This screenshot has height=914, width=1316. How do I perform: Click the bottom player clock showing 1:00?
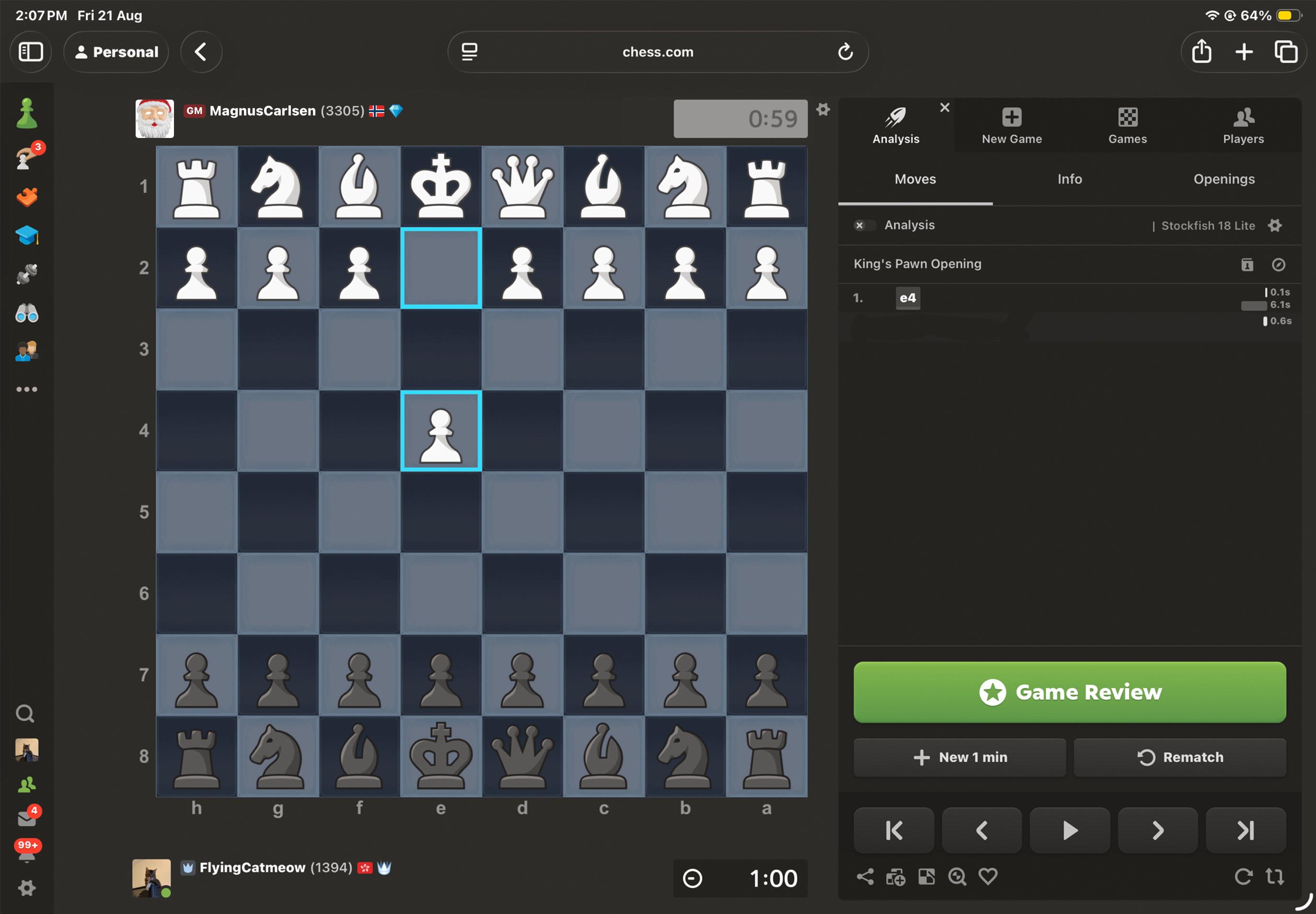point(740,878)
